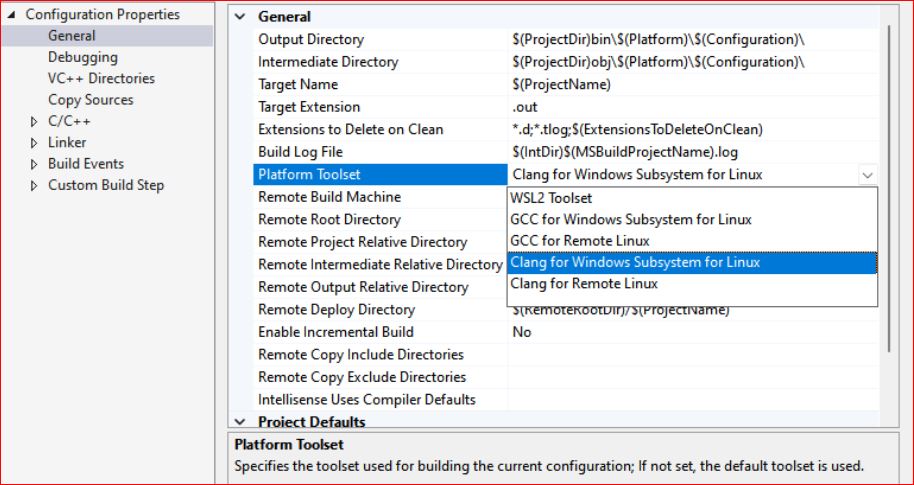Collapse the Project Defaults section chevron
Image resolution: width=914 pixels, height=485 pixels.
[x=240, y=422]
